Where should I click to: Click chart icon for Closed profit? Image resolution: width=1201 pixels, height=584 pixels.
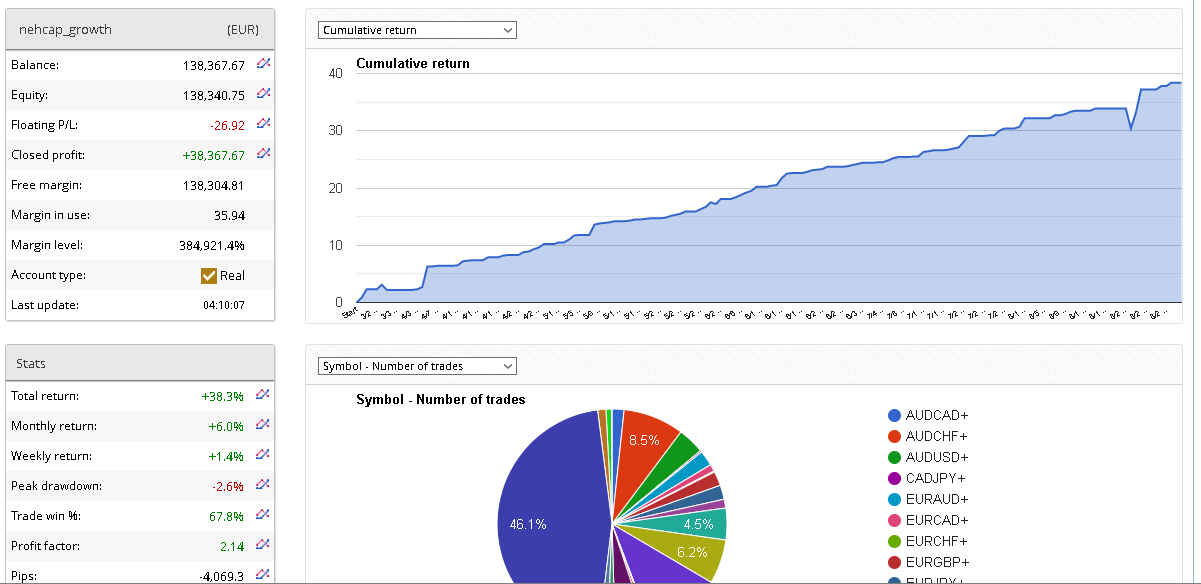(x=263, y=154)
